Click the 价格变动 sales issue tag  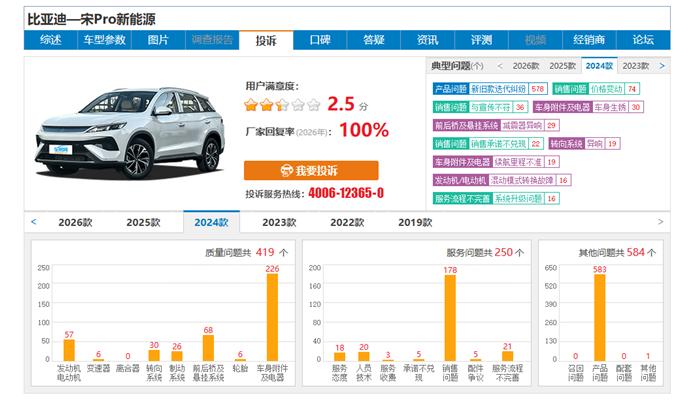click(603, 89)
